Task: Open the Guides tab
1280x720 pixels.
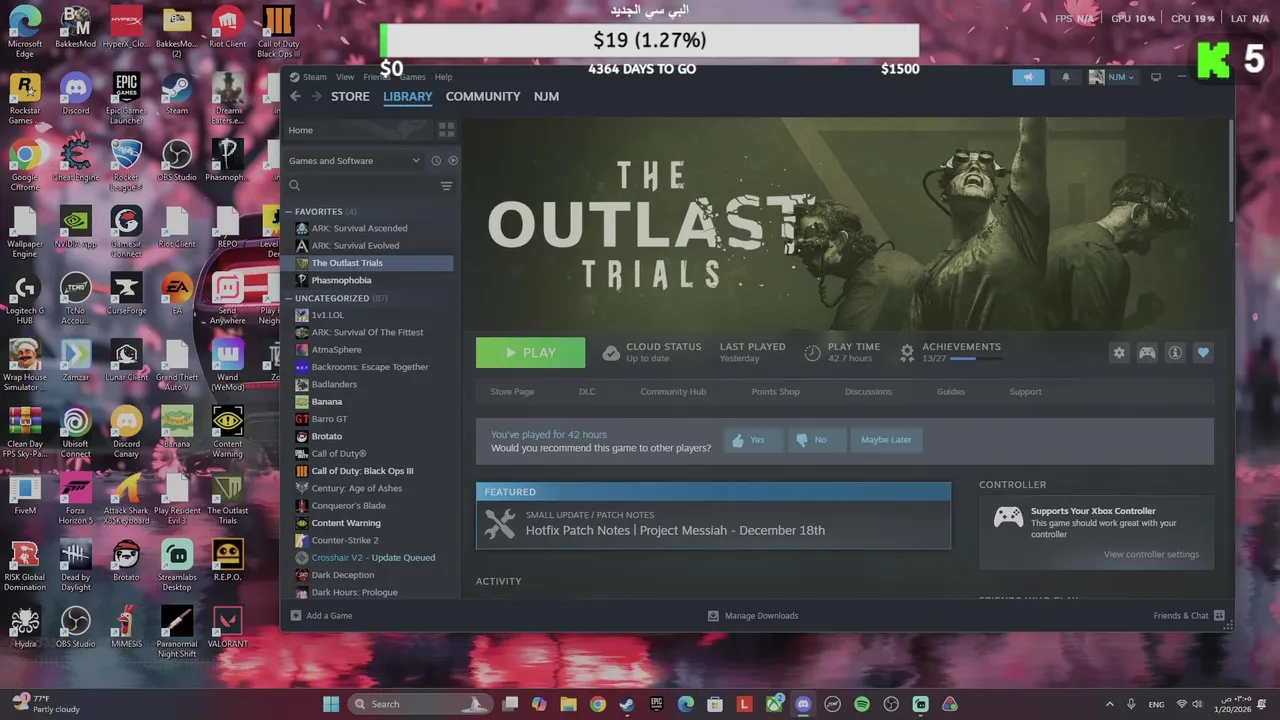Action: click(x=951, y=392)
